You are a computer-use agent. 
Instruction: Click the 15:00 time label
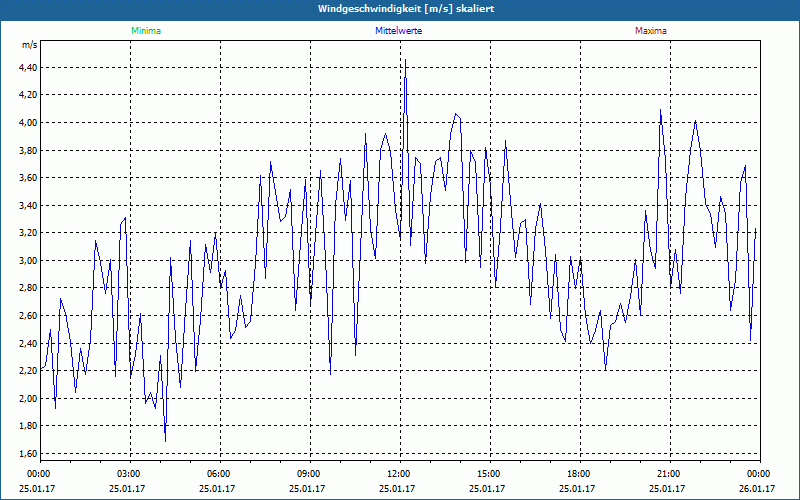click(487, 474)
